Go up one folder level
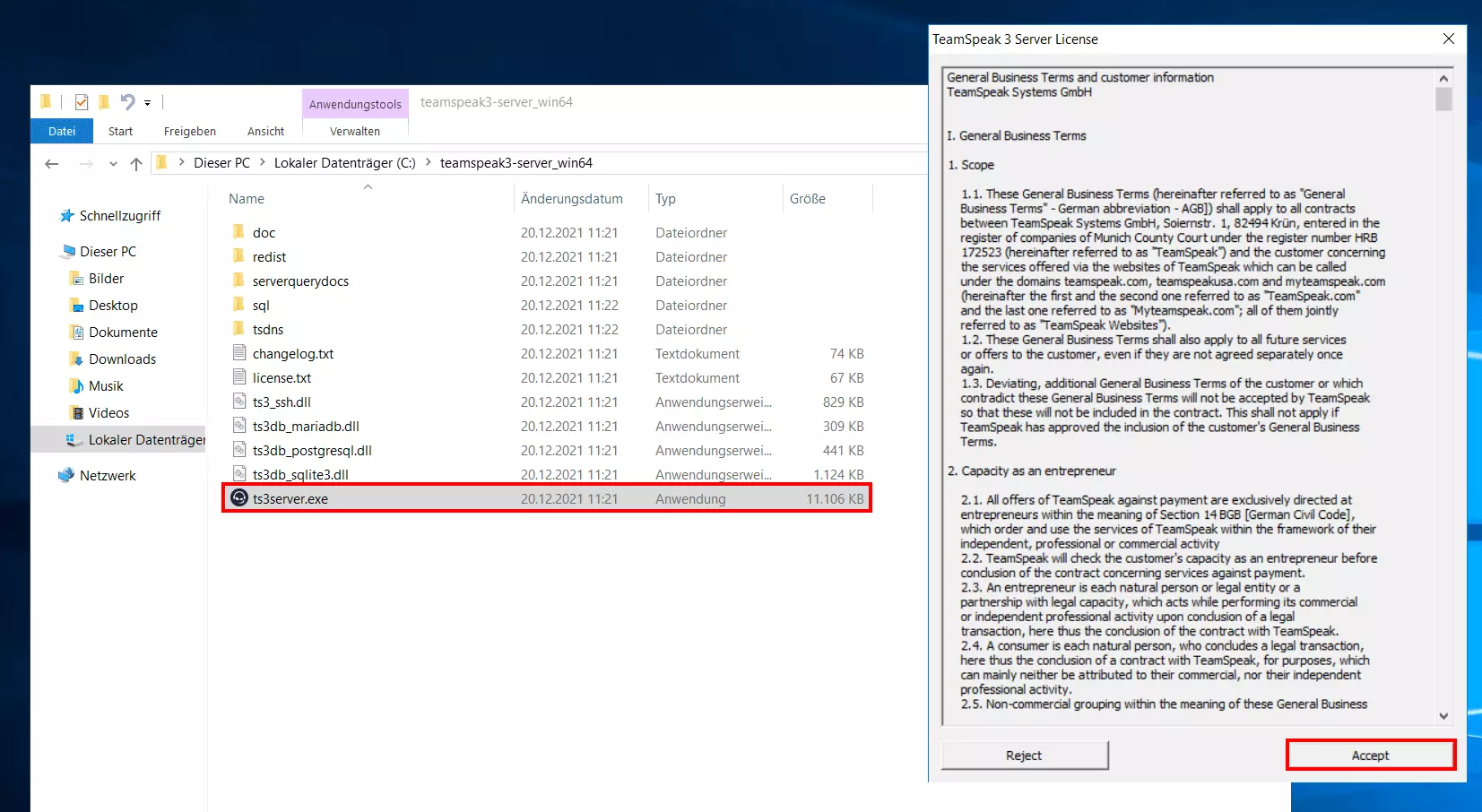 point(136,163)
